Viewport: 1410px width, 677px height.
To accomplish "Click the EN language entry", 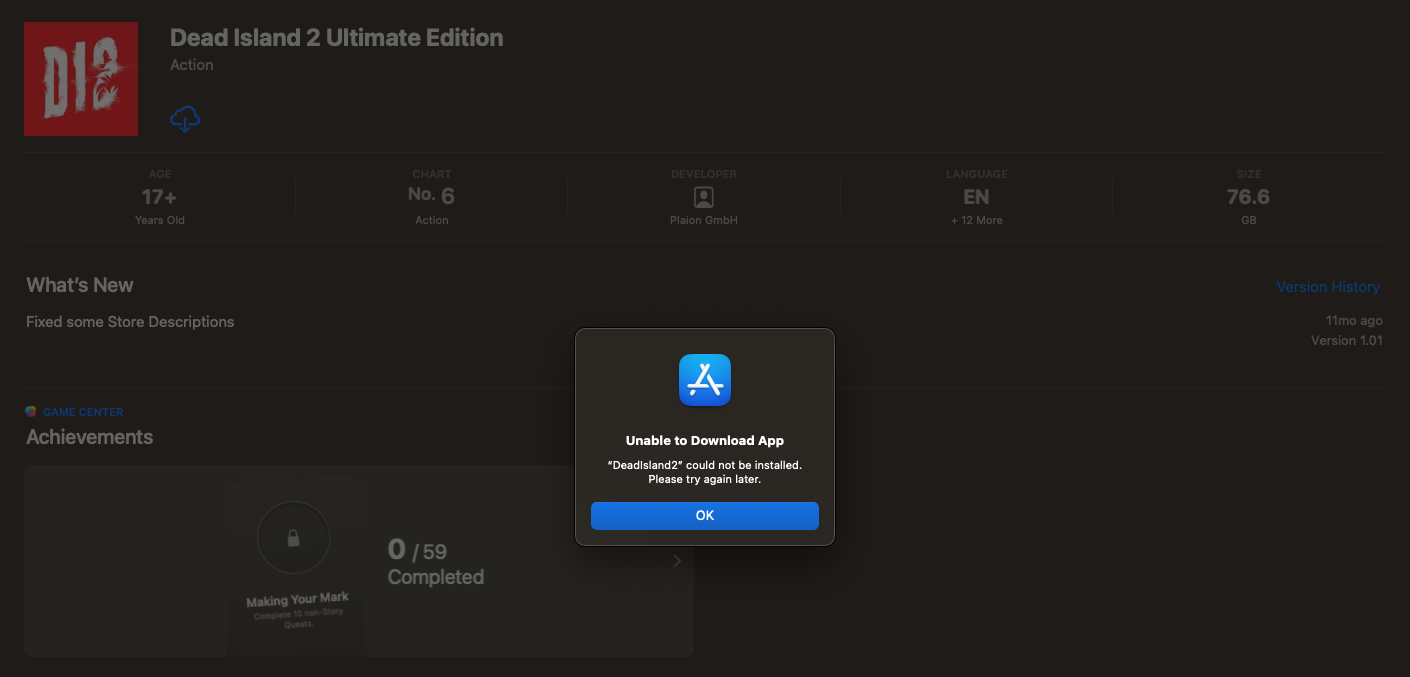I will point(976,197).
